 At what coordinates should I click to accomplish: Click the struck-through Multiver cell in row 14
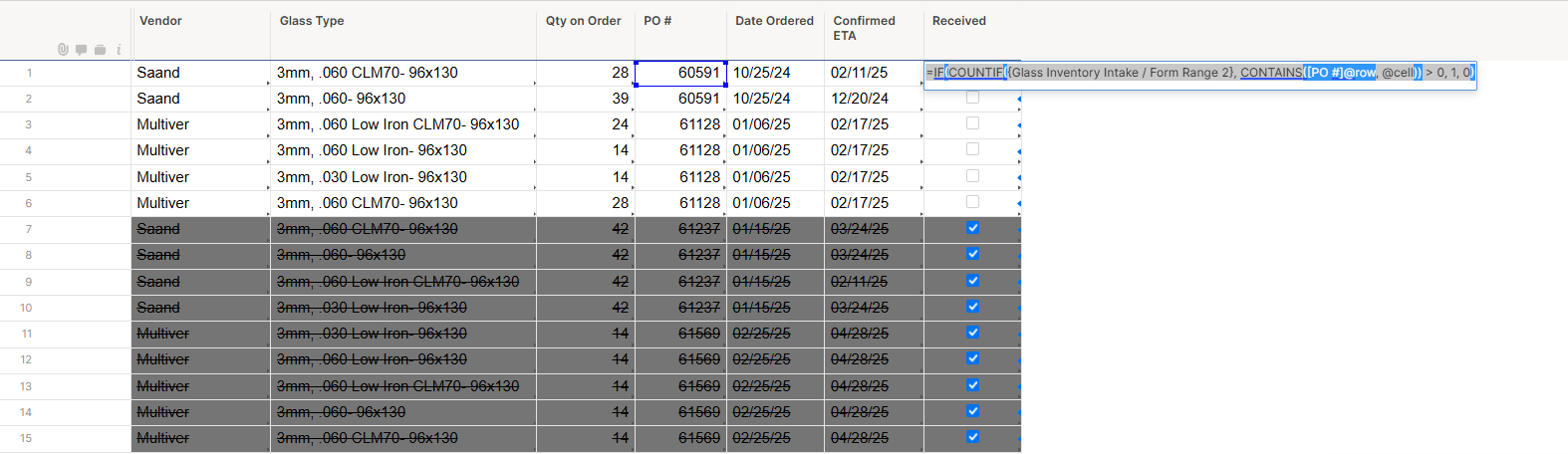click(201, 412)
